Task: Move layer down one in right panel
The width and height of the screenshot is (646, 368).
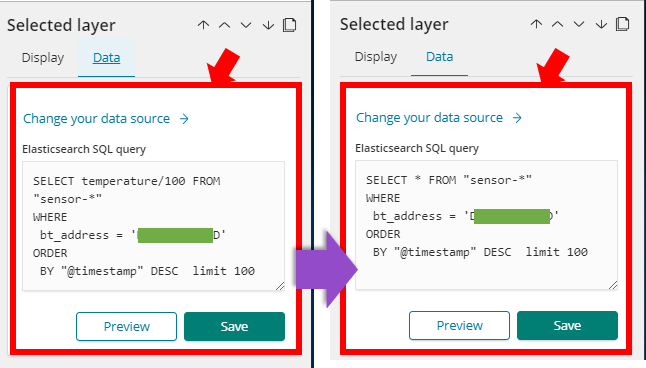Action: (579, 24)
